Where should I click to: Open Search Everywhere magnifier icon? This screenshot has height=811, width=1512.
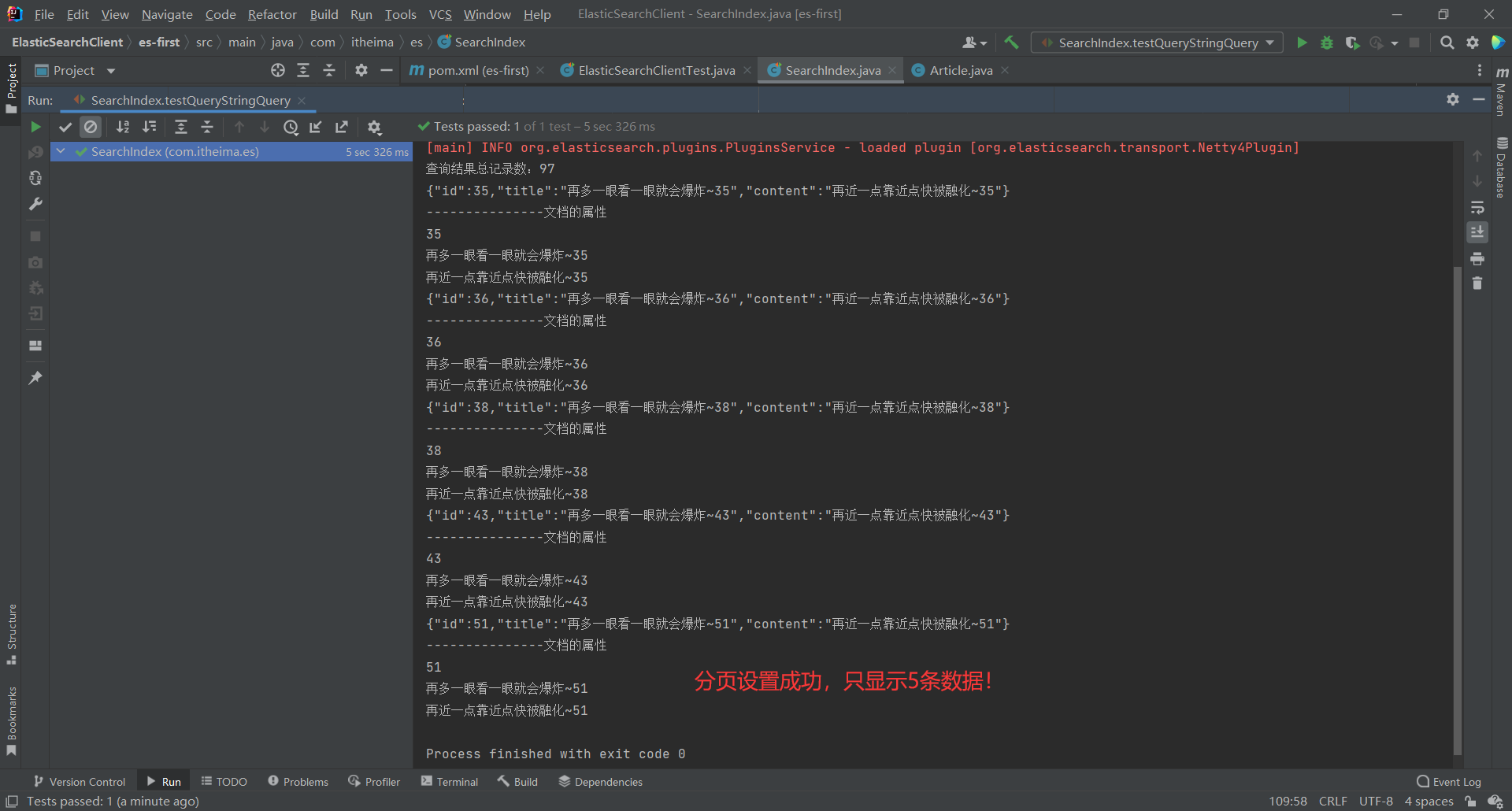pyautogui.click(x=1447, y=43)
